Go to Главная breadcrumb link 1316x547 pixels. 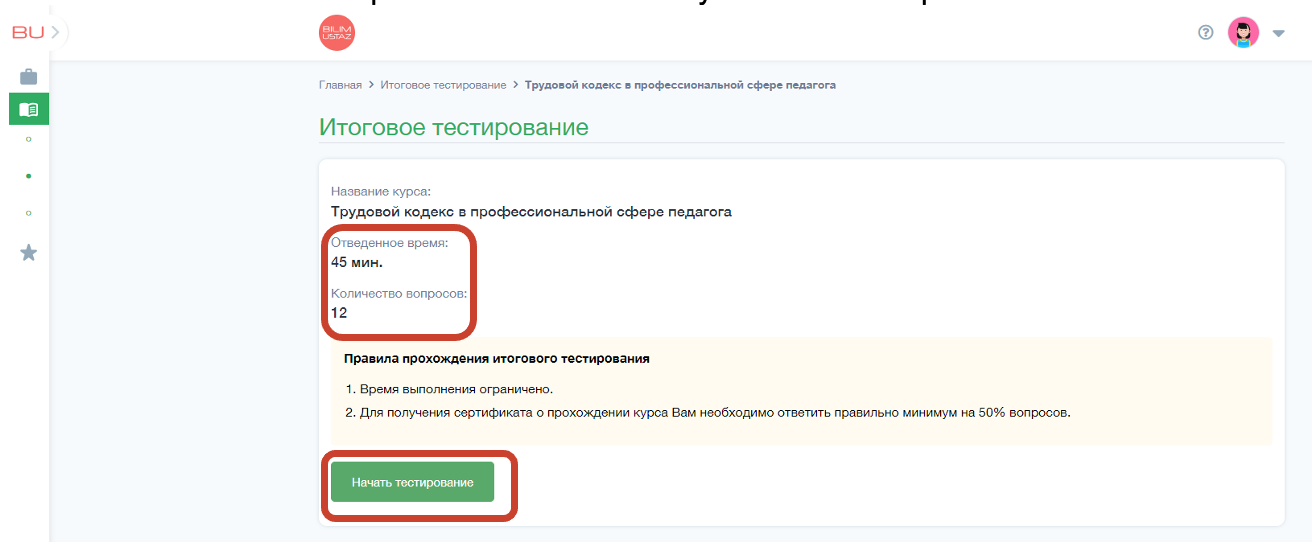pos(340,85)
